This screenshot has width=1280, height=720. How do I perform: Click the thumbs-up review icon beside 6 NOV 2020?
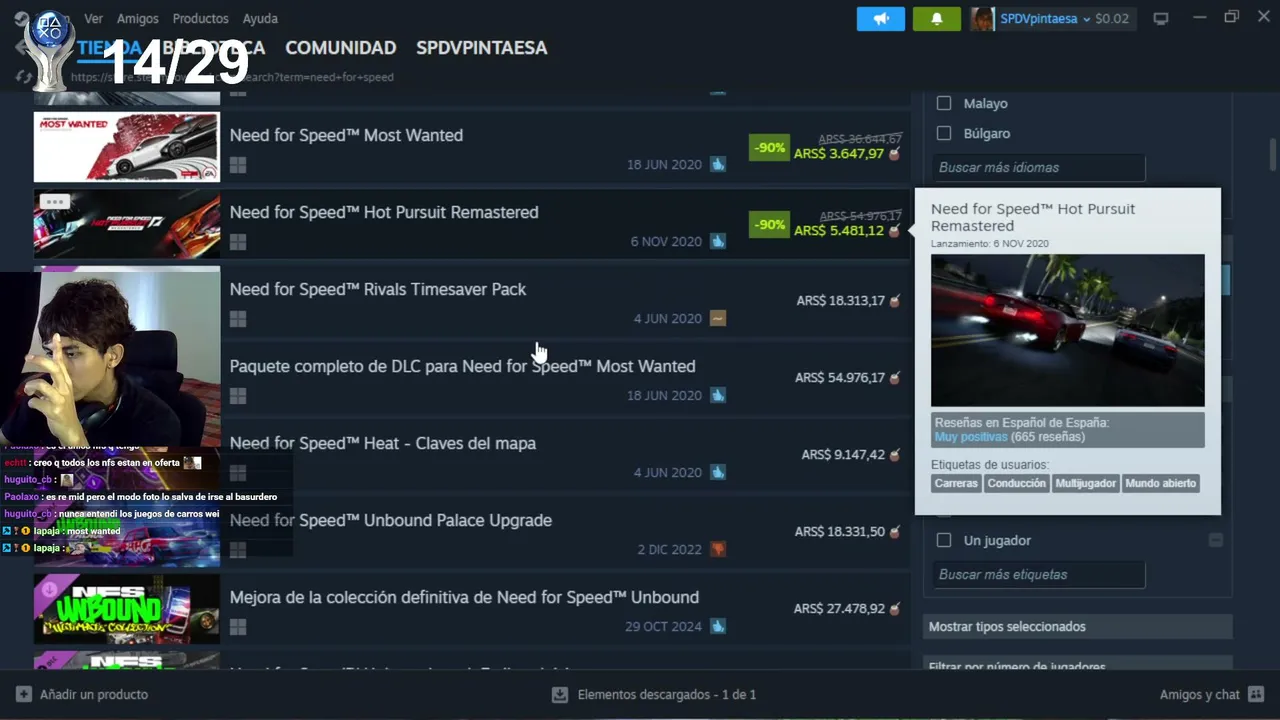718,241
